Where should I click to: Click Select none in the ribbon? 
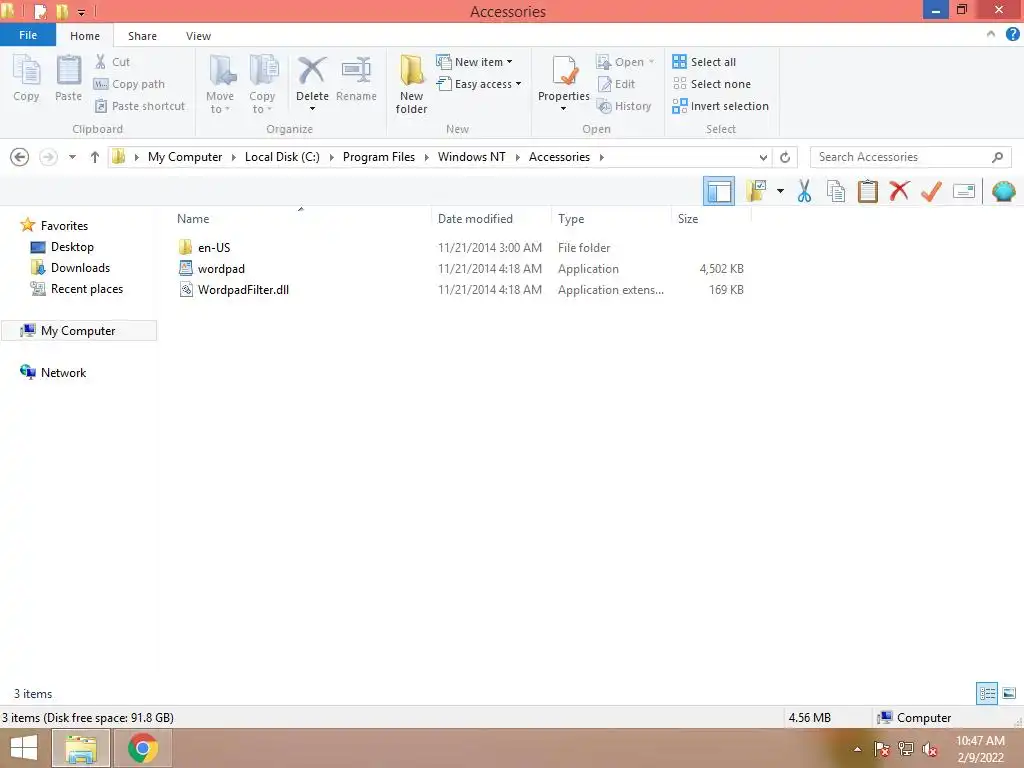point(712,84)
